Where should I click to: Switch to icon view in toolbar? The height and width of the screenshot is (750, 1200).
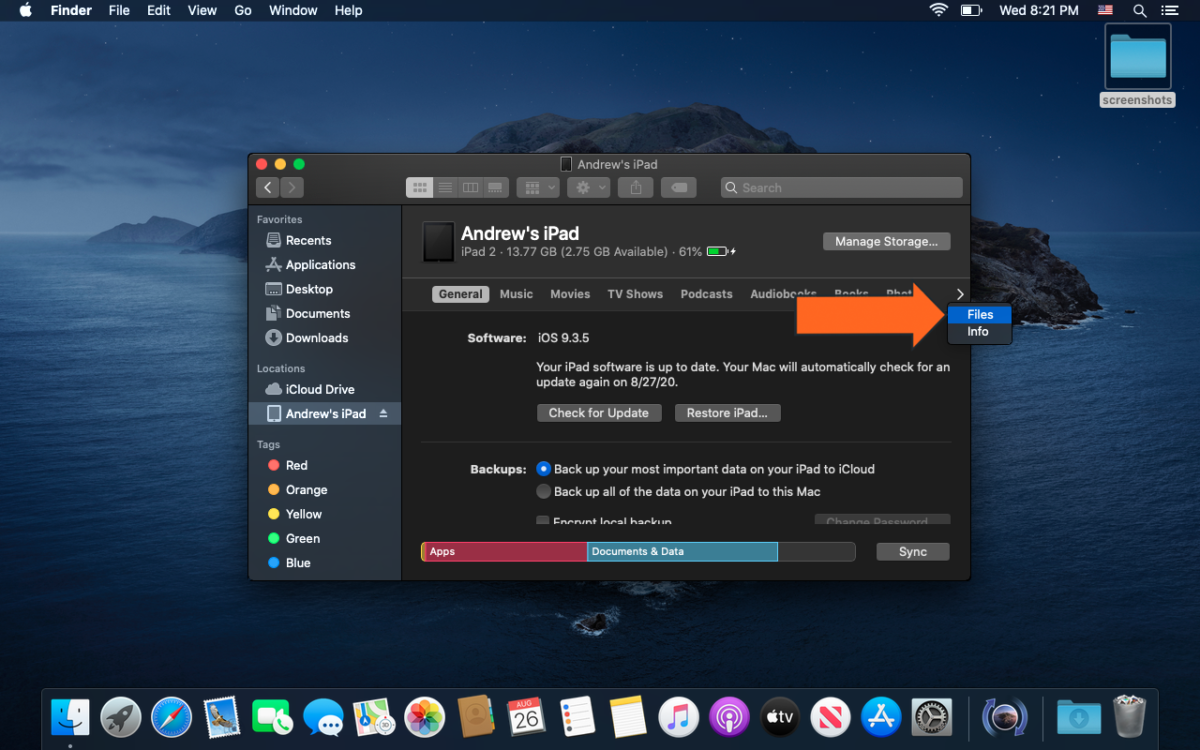[x=420, y=188]
